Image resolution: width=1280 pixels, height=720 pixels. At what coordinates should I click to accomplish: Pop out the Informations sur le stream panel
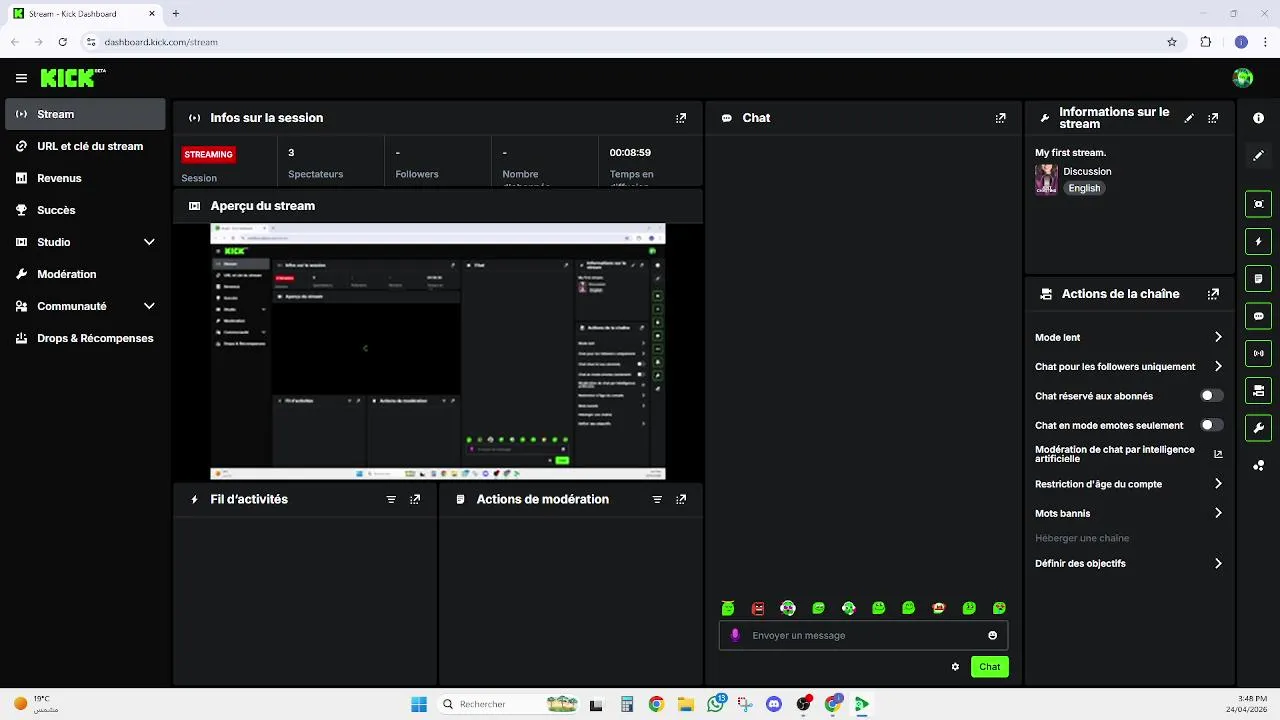pos(1213,118)
